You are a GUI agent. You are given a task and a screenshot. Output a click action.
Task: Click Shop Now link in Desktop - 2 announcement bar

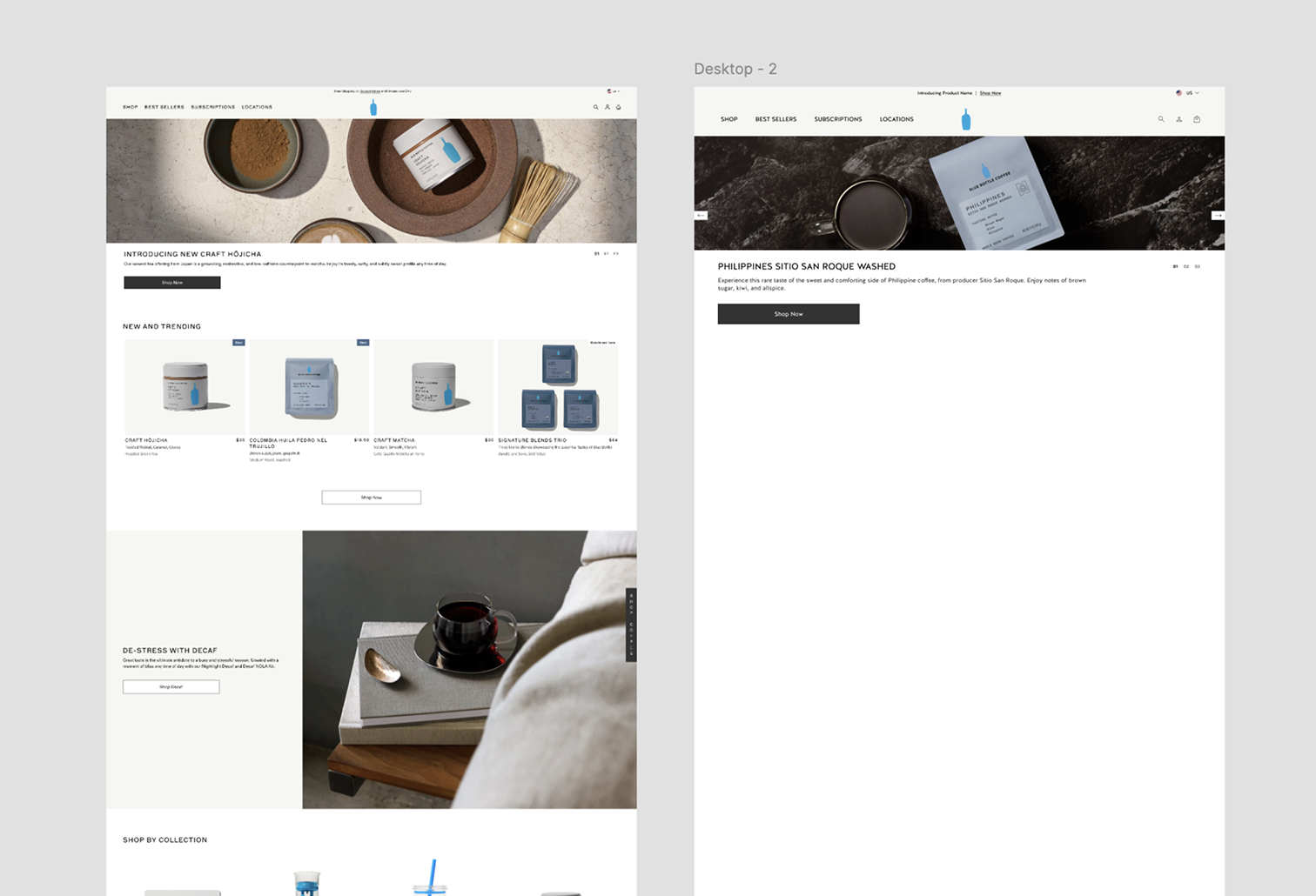tap(990, 93)
